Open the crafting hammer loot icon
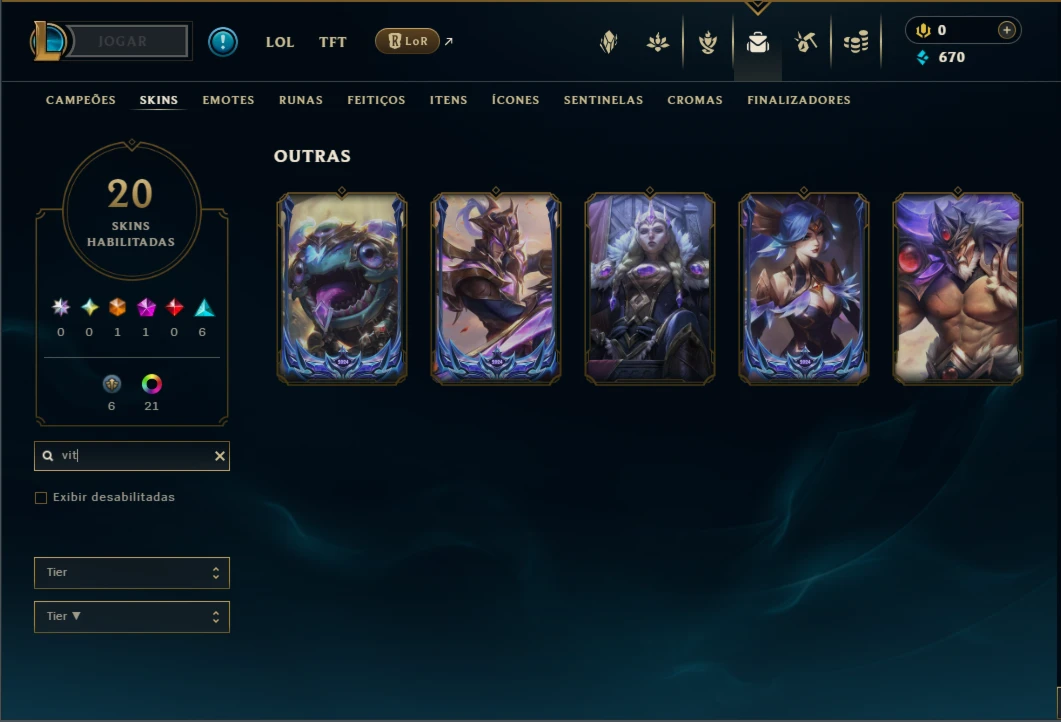The width and height of the screenshot is (1061, 722). coord(806,43)
